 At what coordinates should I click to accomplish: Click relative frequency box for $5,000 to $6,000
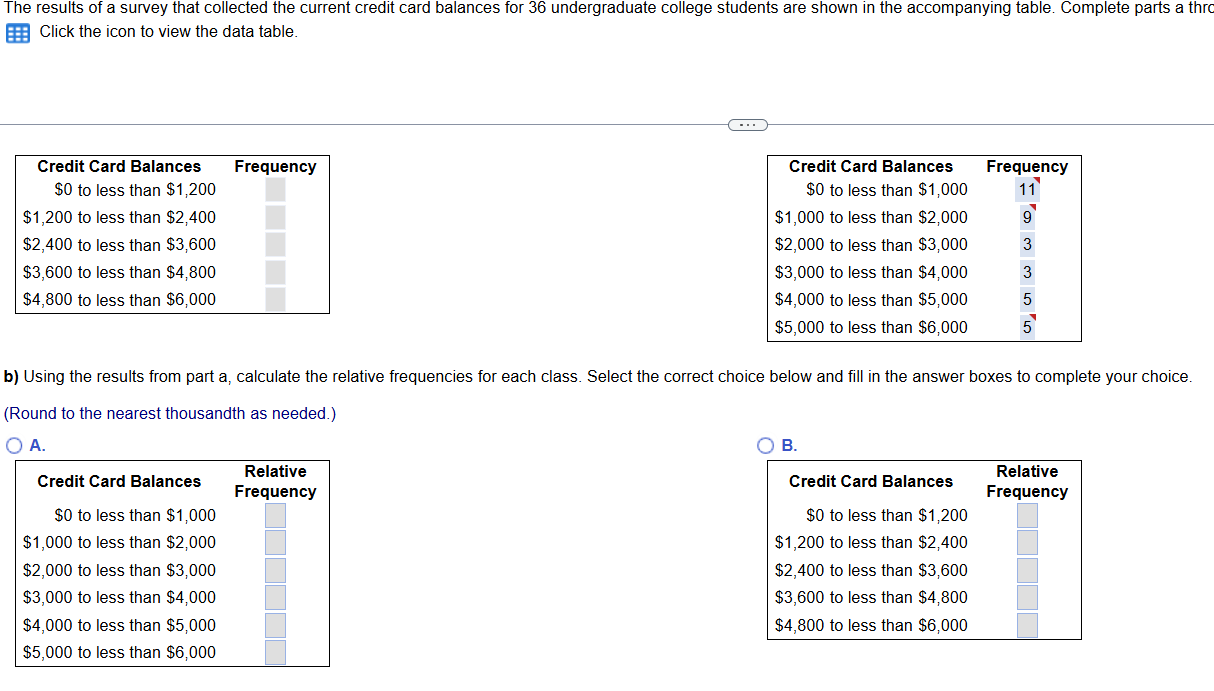[x=274, y=652]
